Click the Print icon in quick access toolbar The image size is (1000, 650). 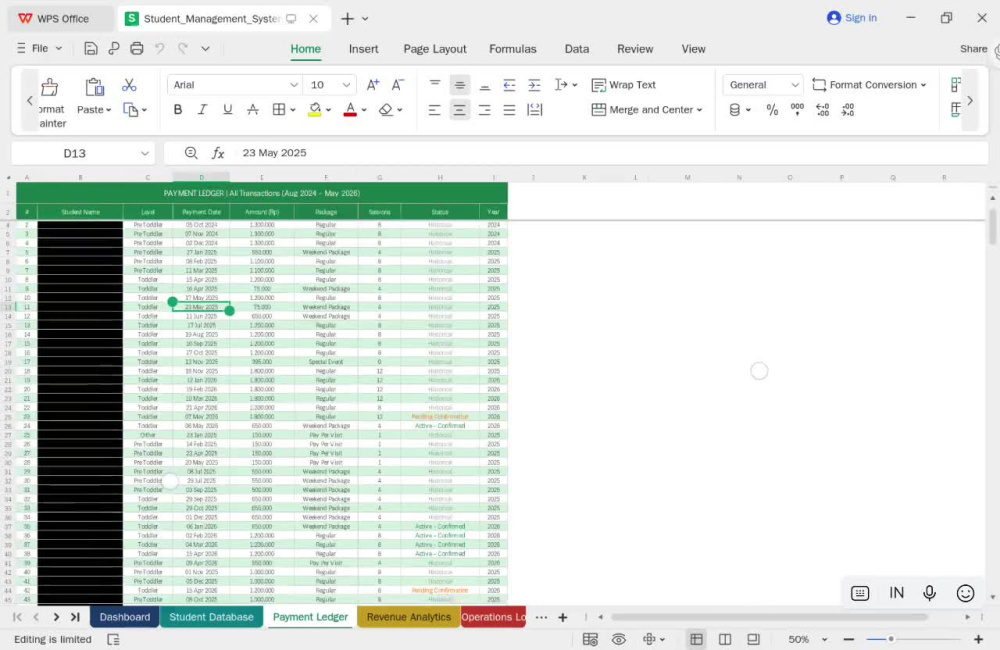click(136, 48)
